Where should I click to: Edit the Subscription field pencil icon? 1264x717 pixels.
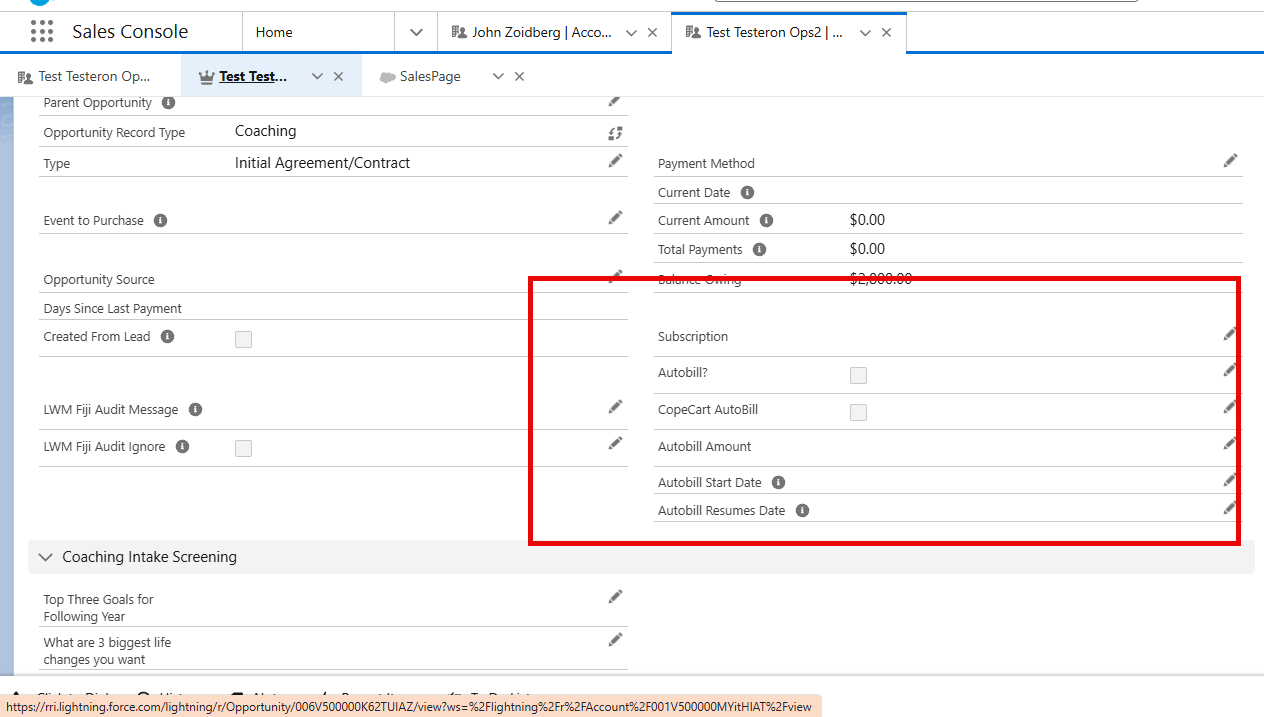click(1230, 334)
